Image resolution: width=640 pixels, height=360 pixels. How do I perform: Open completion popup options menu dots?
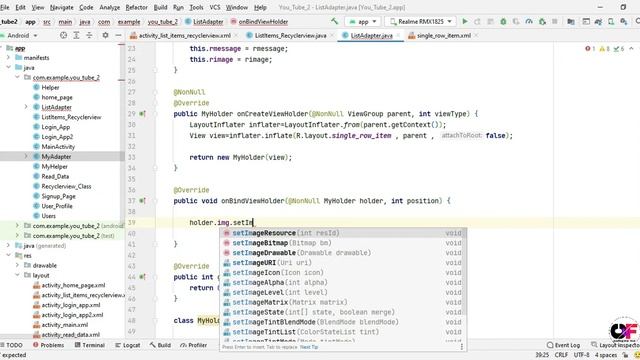(462, 347)
